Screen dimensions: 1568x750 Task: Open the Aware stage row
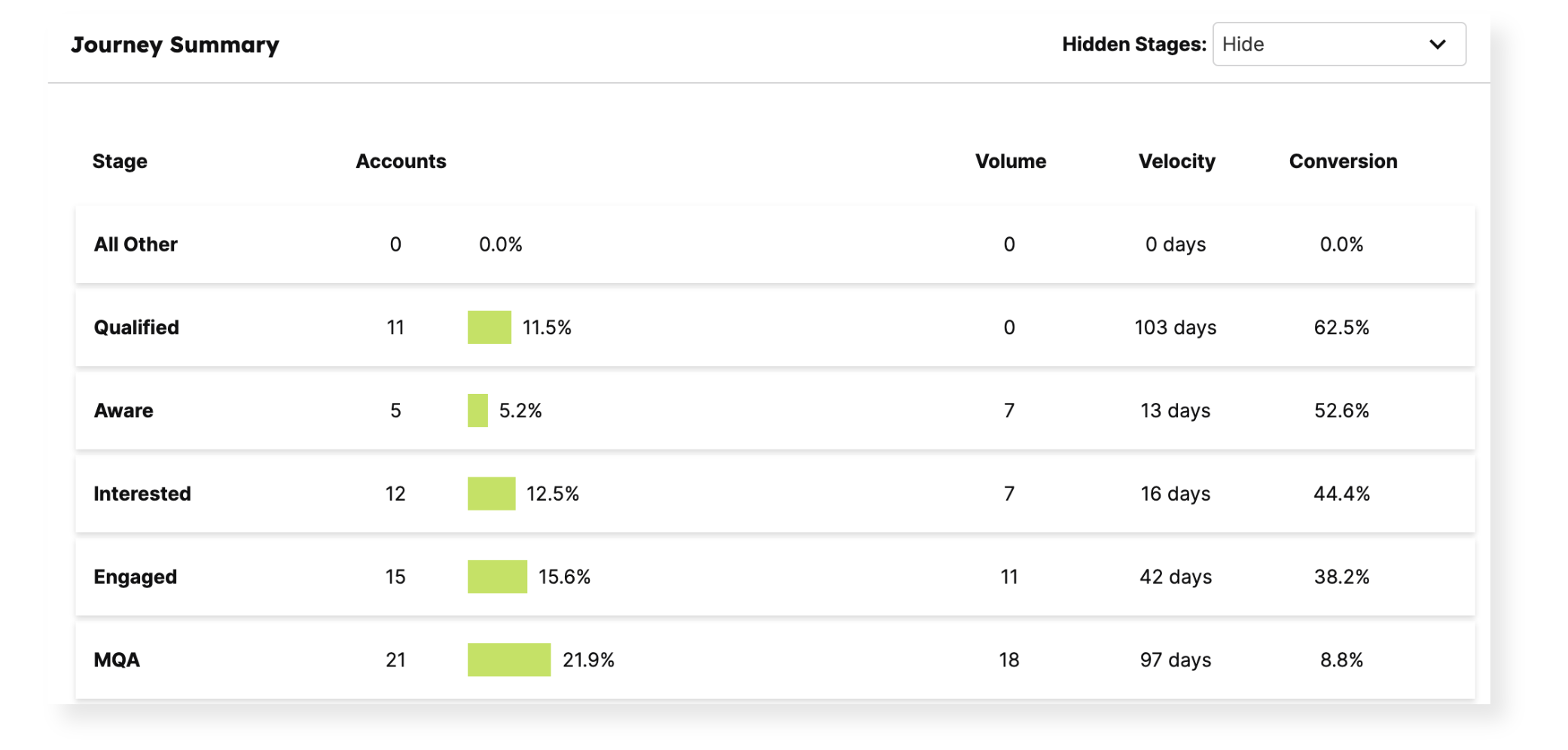[124, 410]
